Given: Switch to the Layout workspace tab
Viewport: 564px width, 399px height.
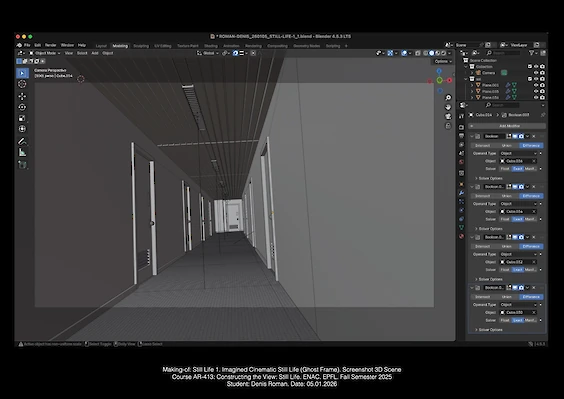Looking at the screenshot, I should pos(101,46).
